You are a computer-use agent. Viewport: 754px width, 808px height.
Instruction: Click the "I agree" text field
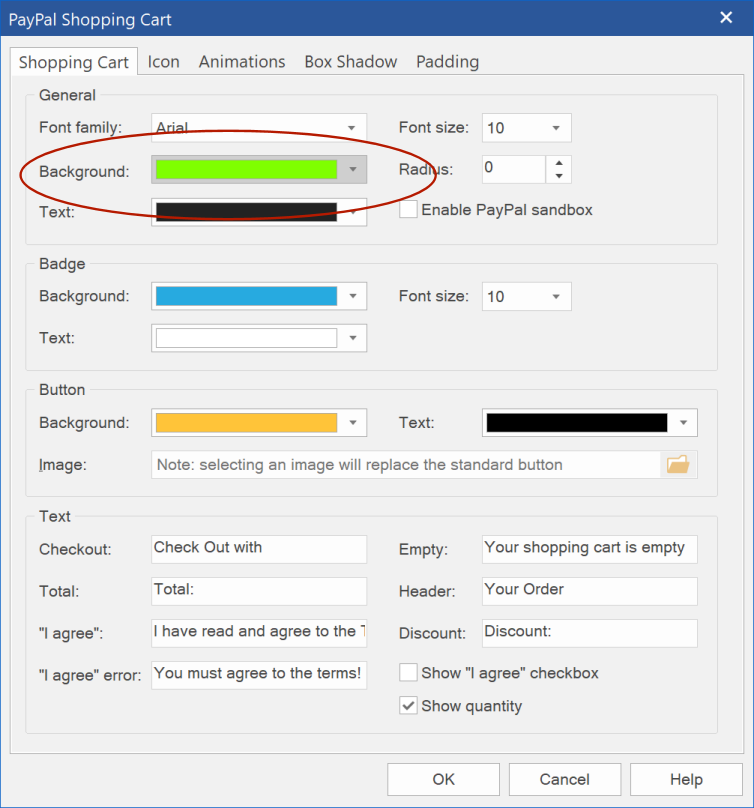tap(259, 633)
